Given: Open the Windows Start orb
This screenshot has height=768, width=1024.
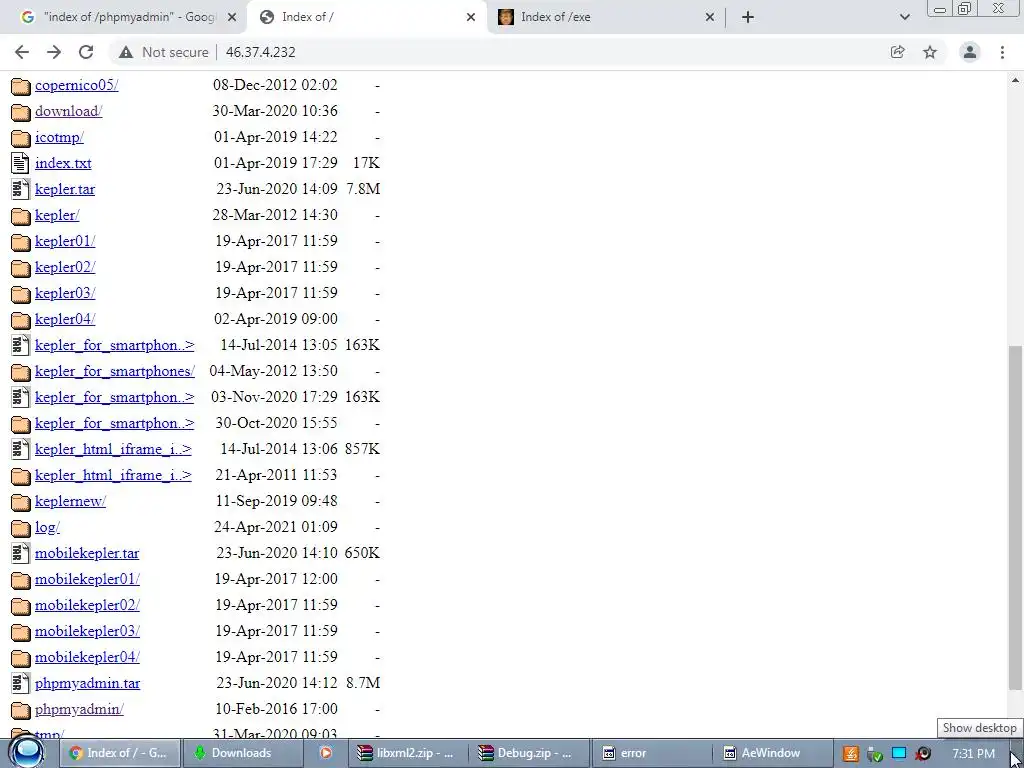Looking at the screenshot, I should pyautogui.click(x=27, y=753).
